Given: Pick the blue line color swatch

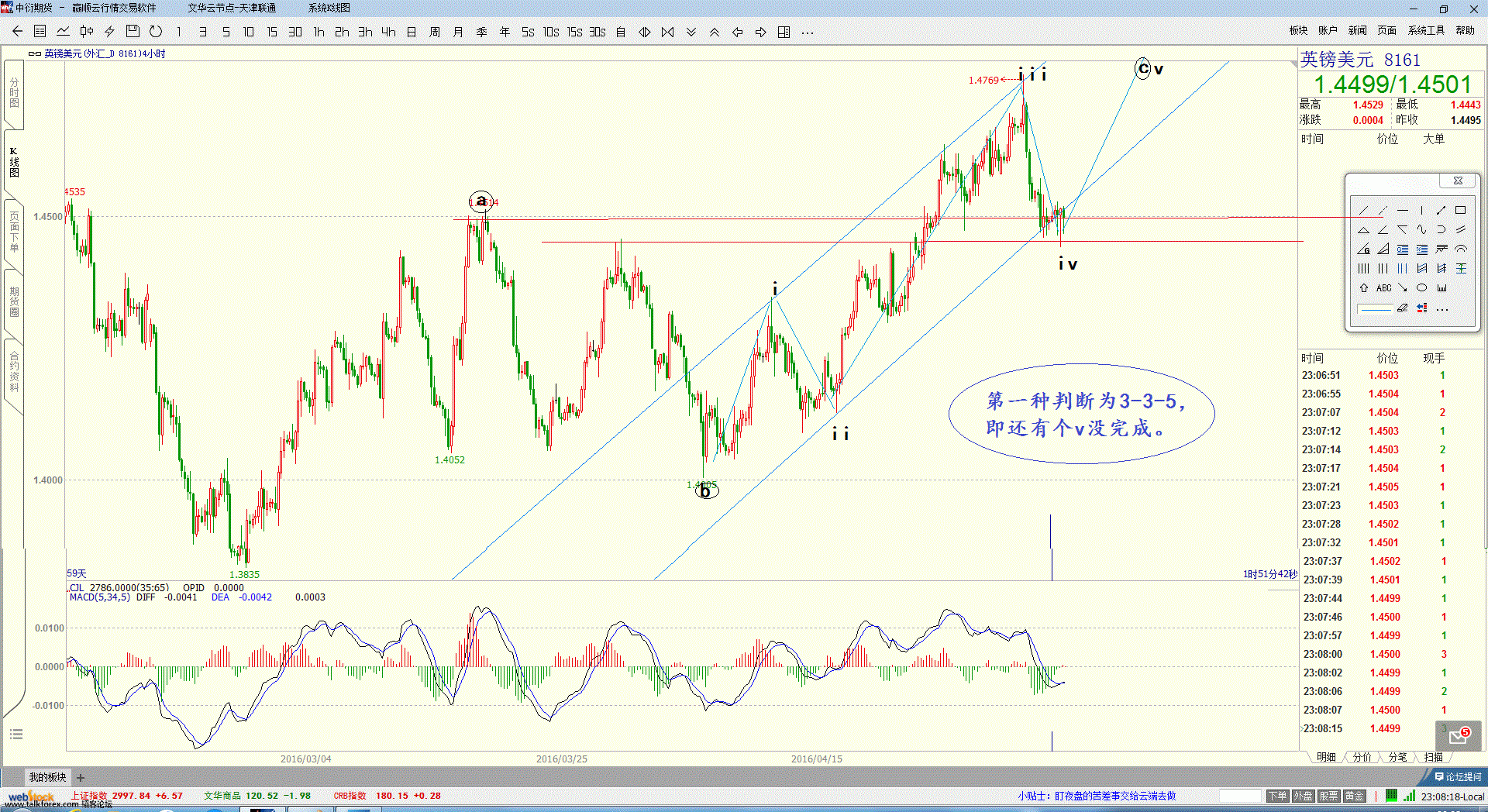Looking at the screenshot, I should (1374, 308).
